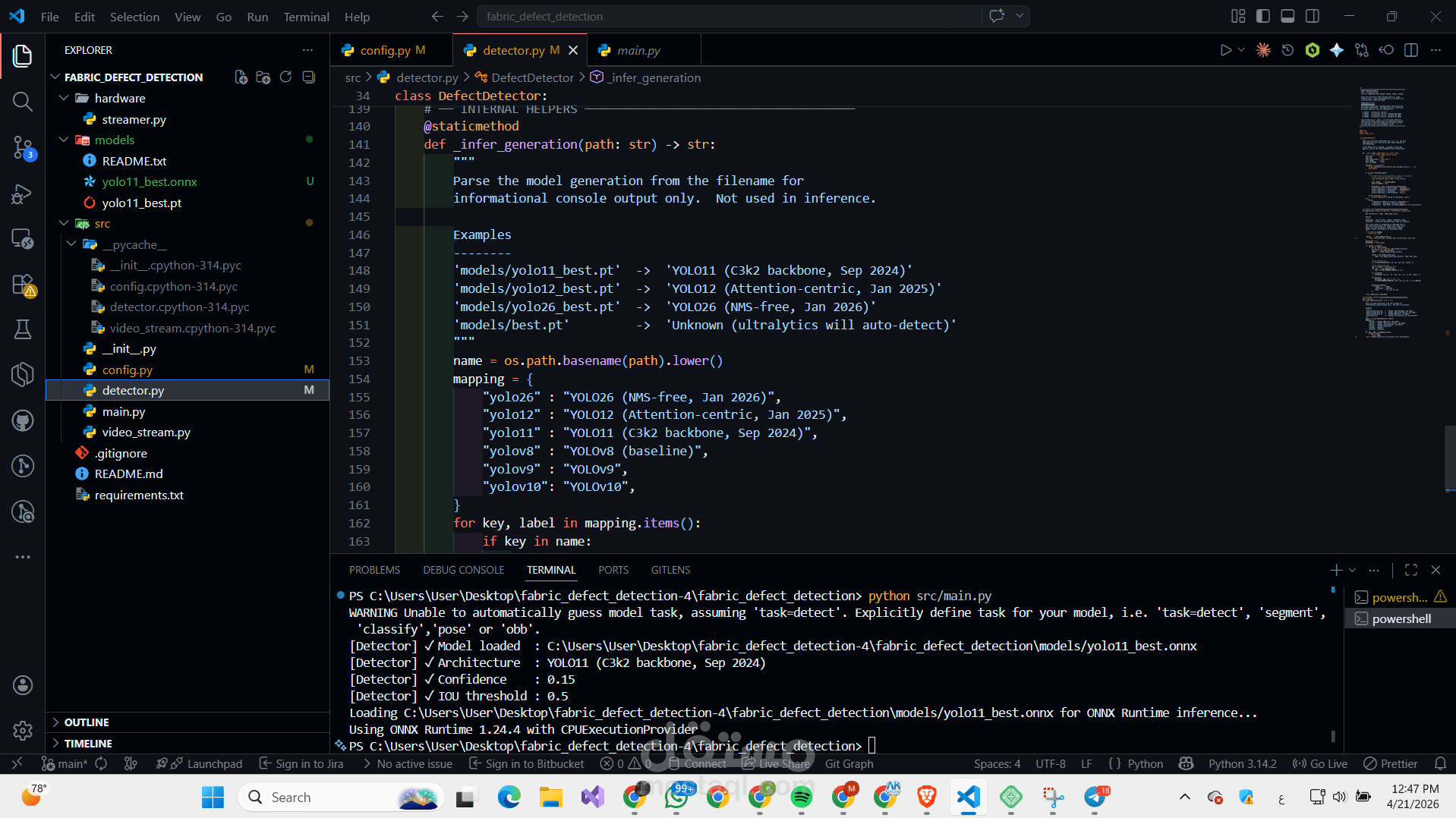Open Source Control view with 3 changes

click(22, 147)
